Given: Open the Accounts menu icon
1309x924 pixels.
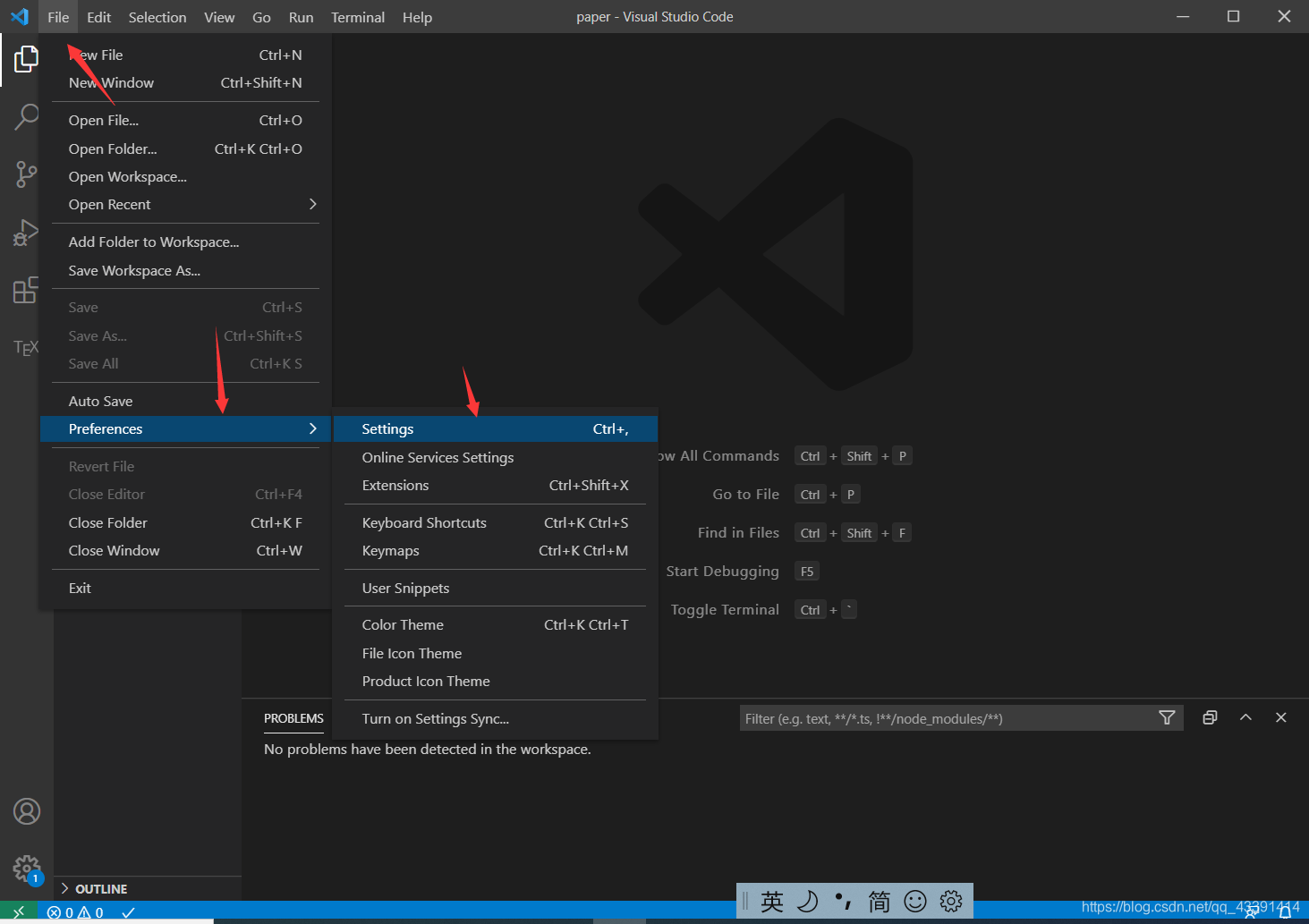Looking at the screenshot, I should click(x=27, y=811).
